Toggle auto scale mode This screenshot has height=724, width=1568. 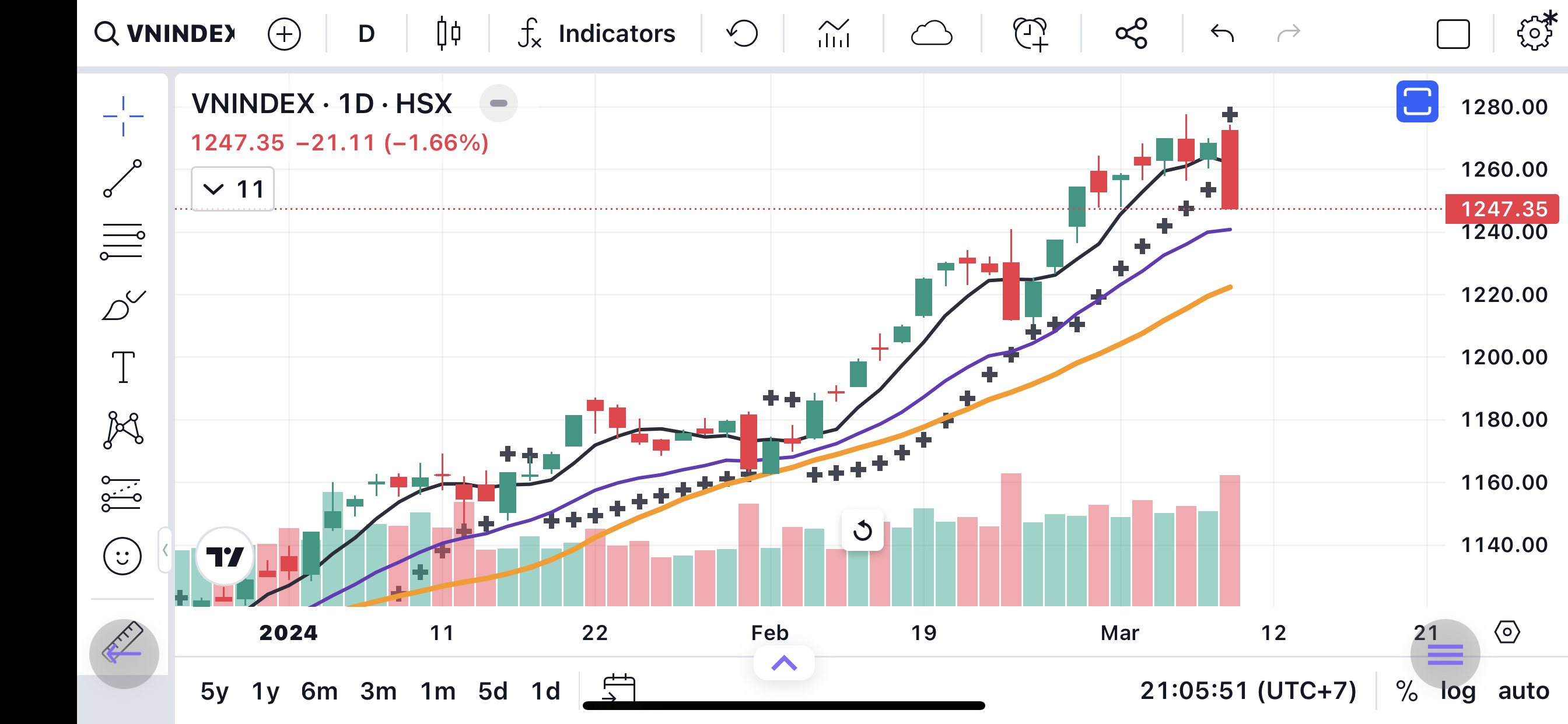[x=1523, y=691]
